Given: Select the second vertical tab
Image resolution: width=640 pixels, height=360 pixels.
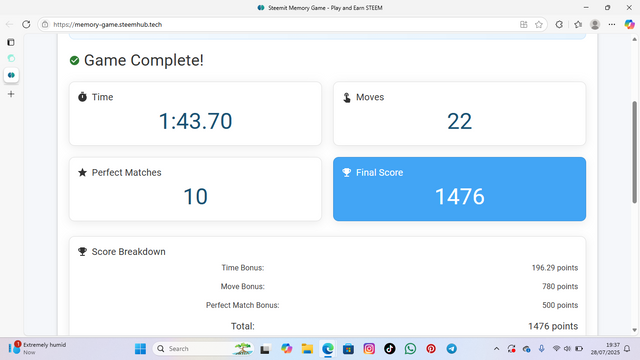Looking at the screenshot, I should click(x=11, y=58).
